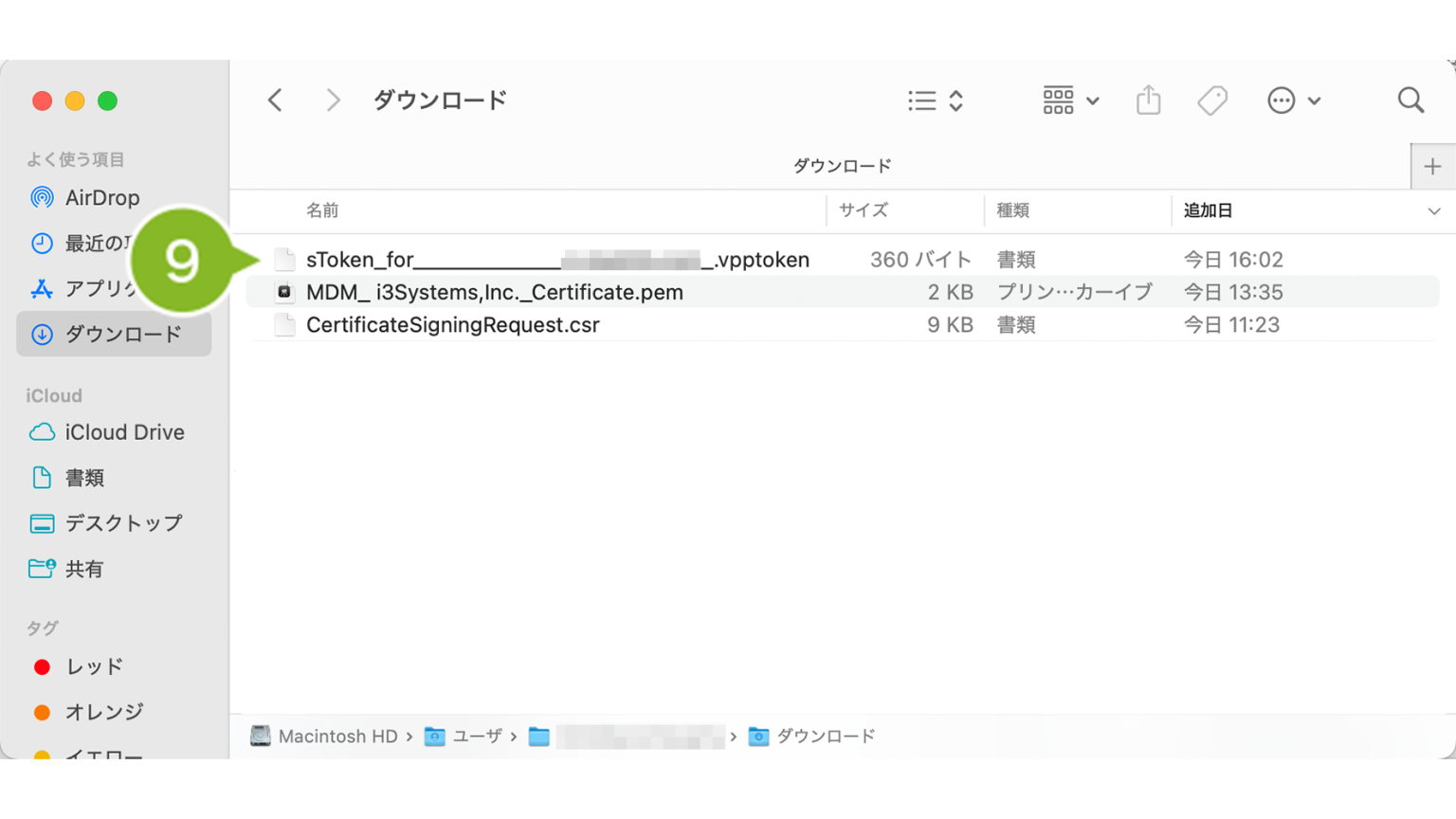Open the Share toolbar icon
Image resolution: width=1456 pixels, height=819 pixels.
point(1148,100)
